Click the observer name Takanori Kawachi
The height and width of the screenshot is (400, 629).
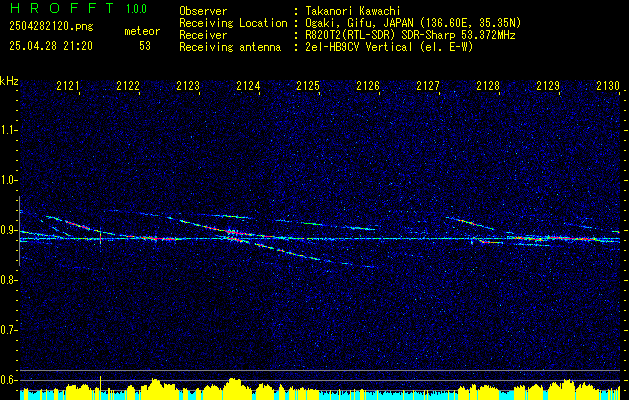point(353,11)
